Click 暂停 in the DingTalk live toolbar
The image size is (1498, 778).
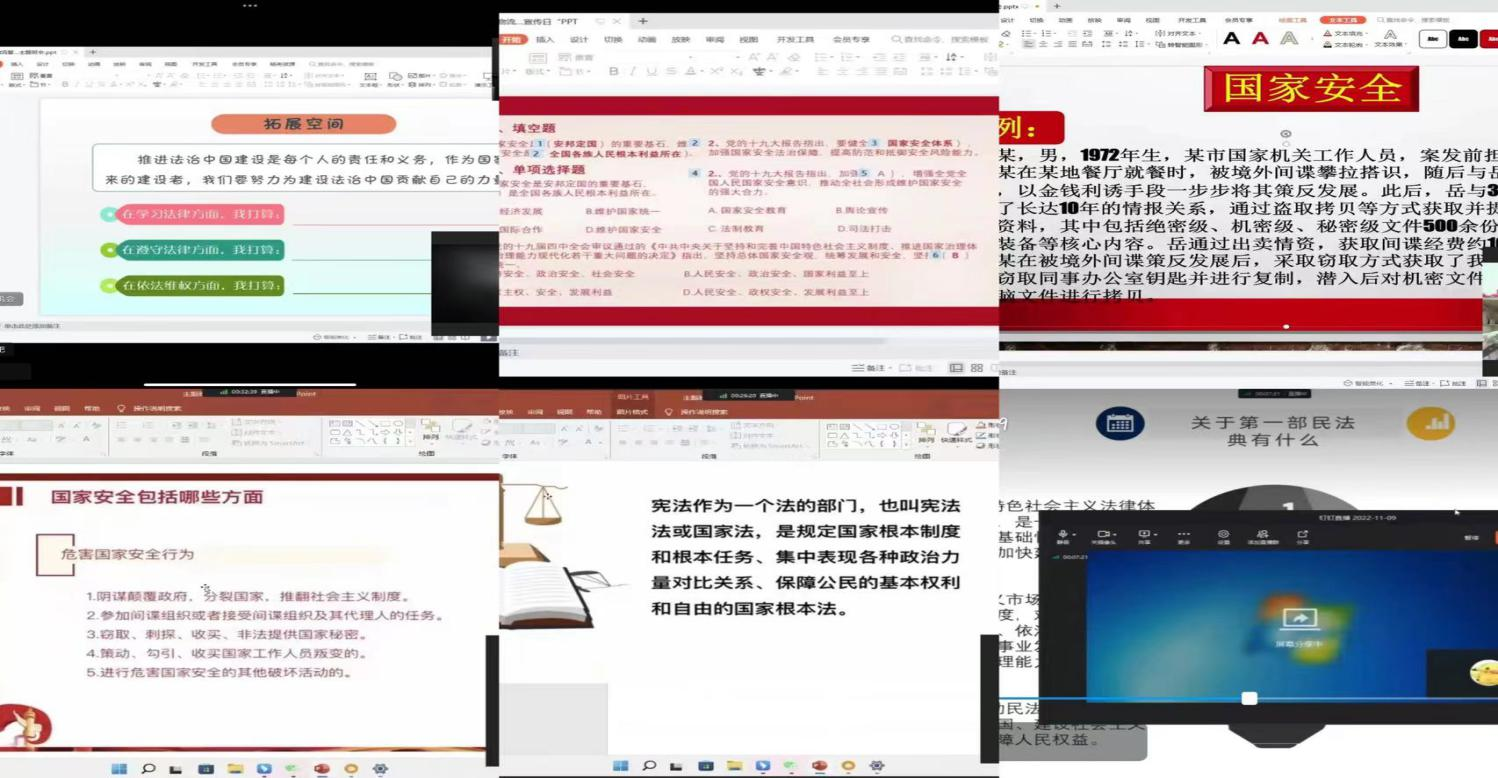(x=1470, y=538)
